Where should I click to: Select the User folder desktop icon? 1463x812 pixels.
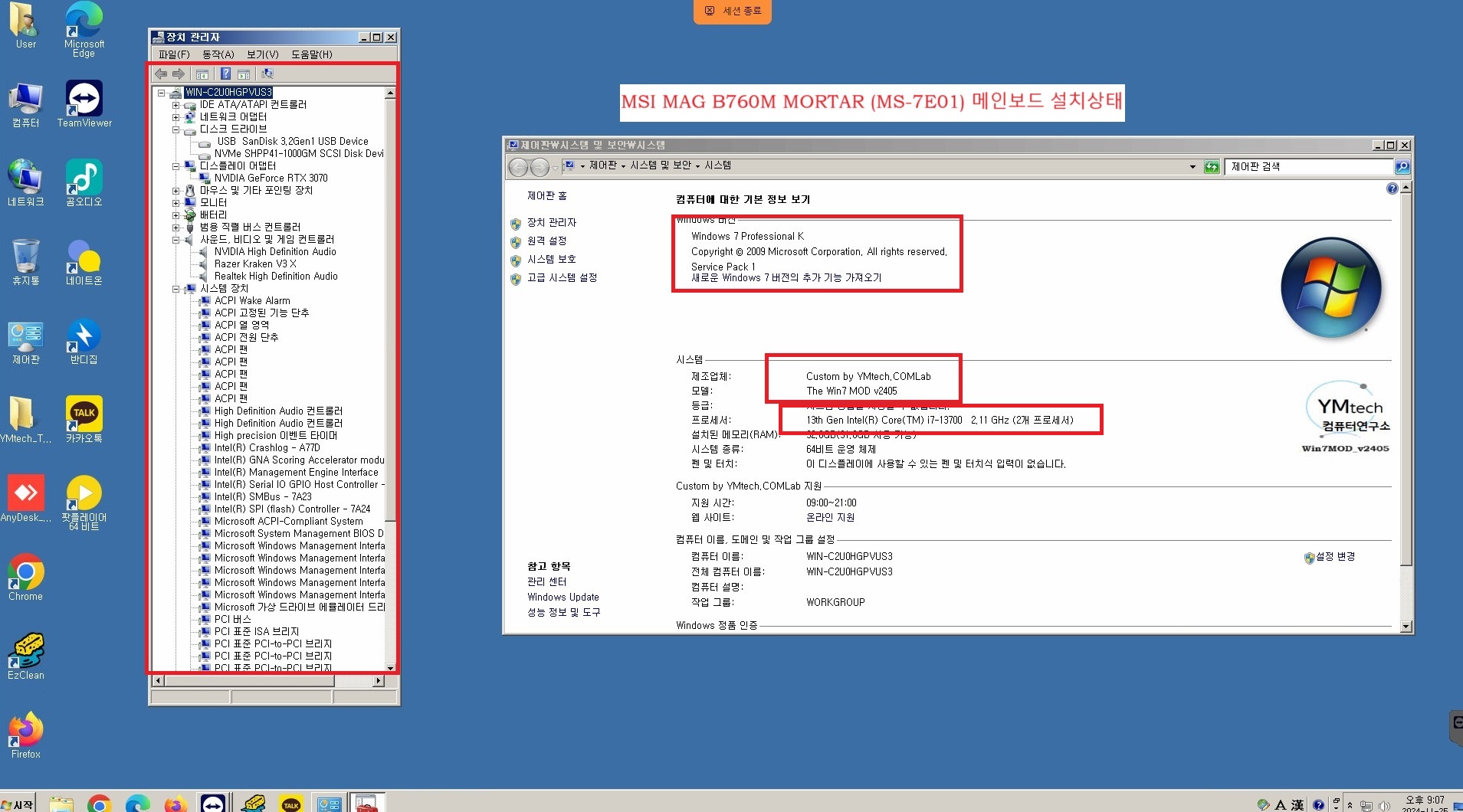click(26, 25)
